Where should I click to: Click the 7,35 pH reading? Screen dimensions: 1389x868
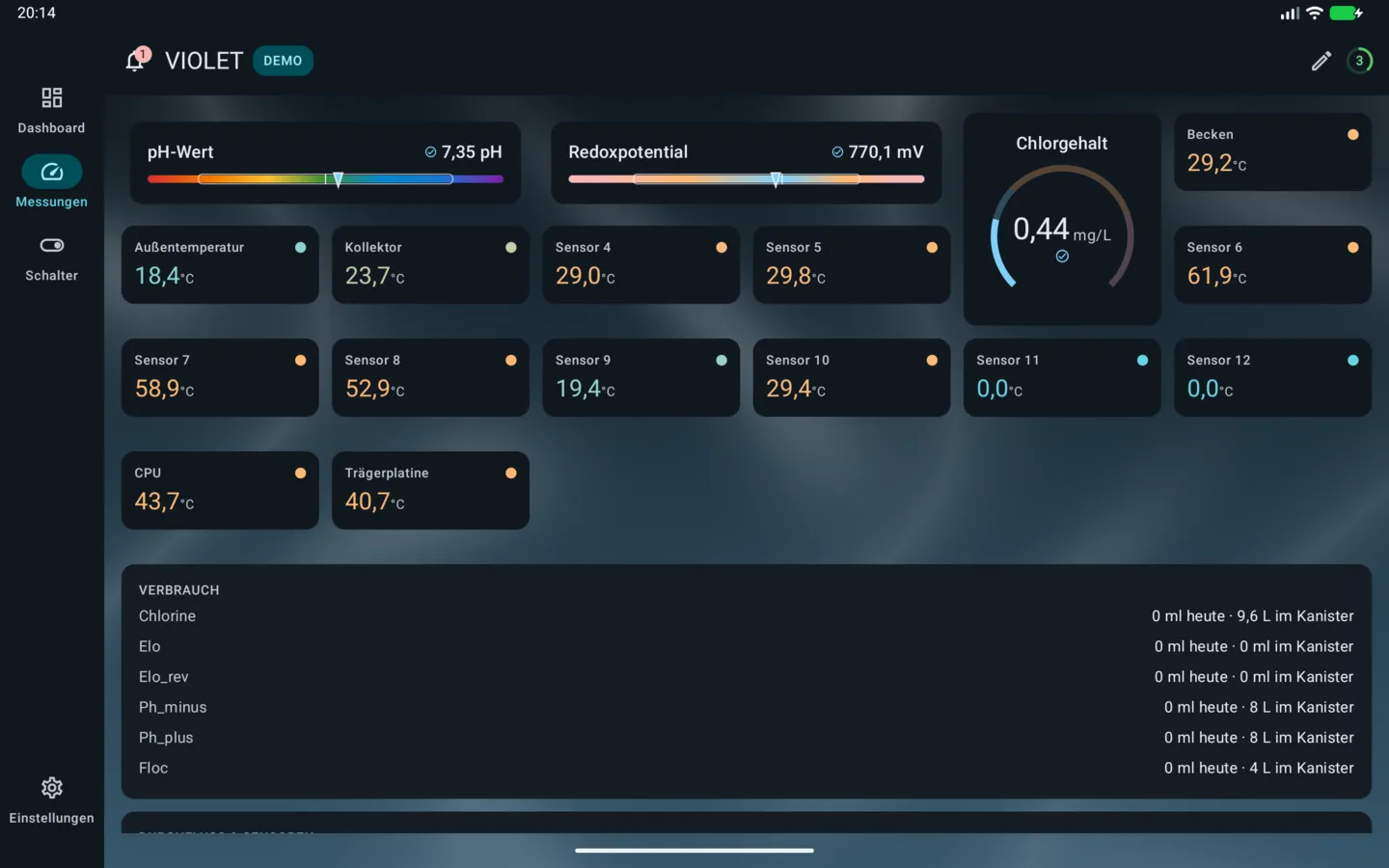point(472,152)
